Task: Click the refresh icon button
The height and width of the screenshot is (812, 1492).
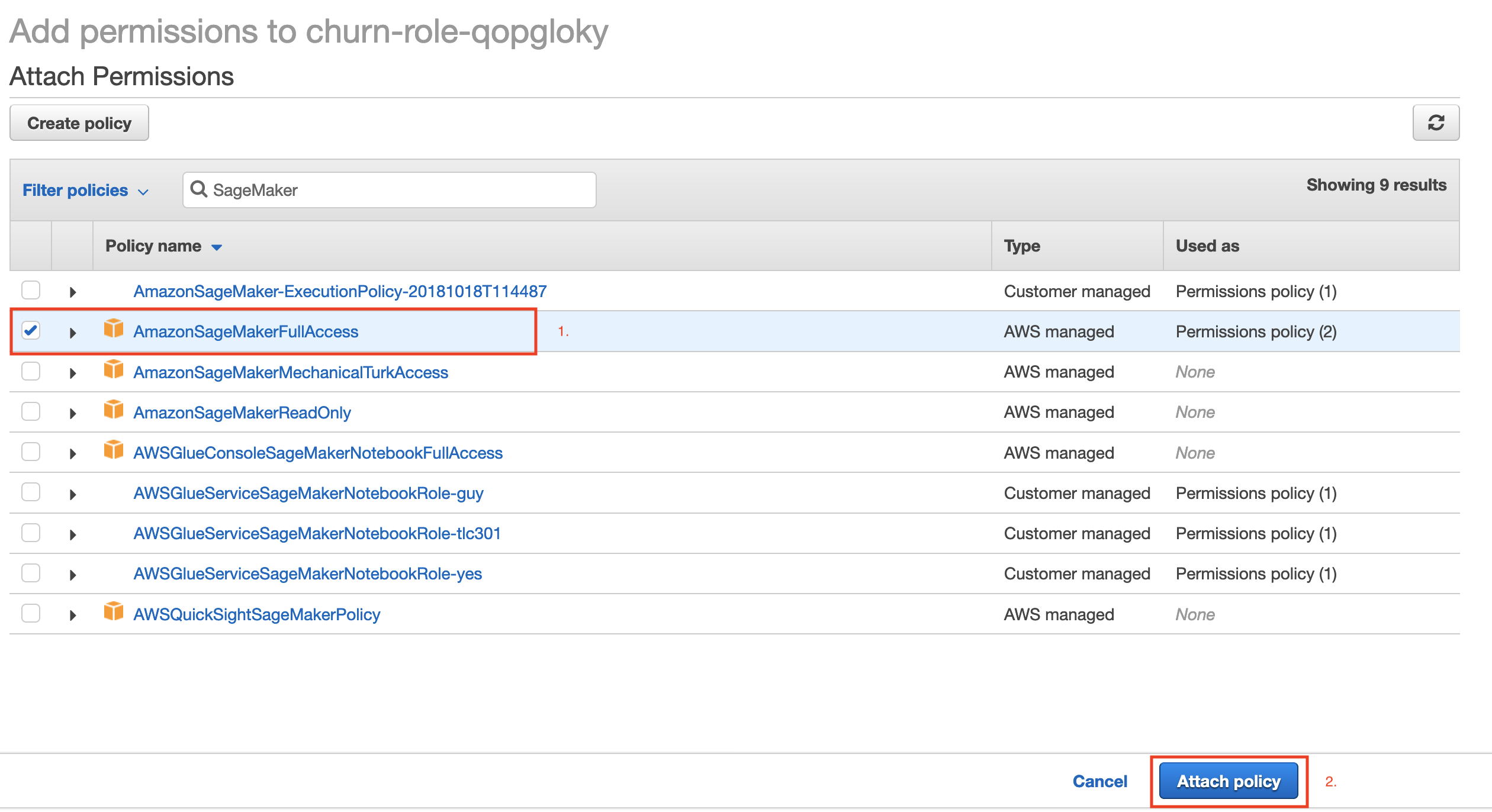Action: pyautogui.click(x=1436, y=123)
